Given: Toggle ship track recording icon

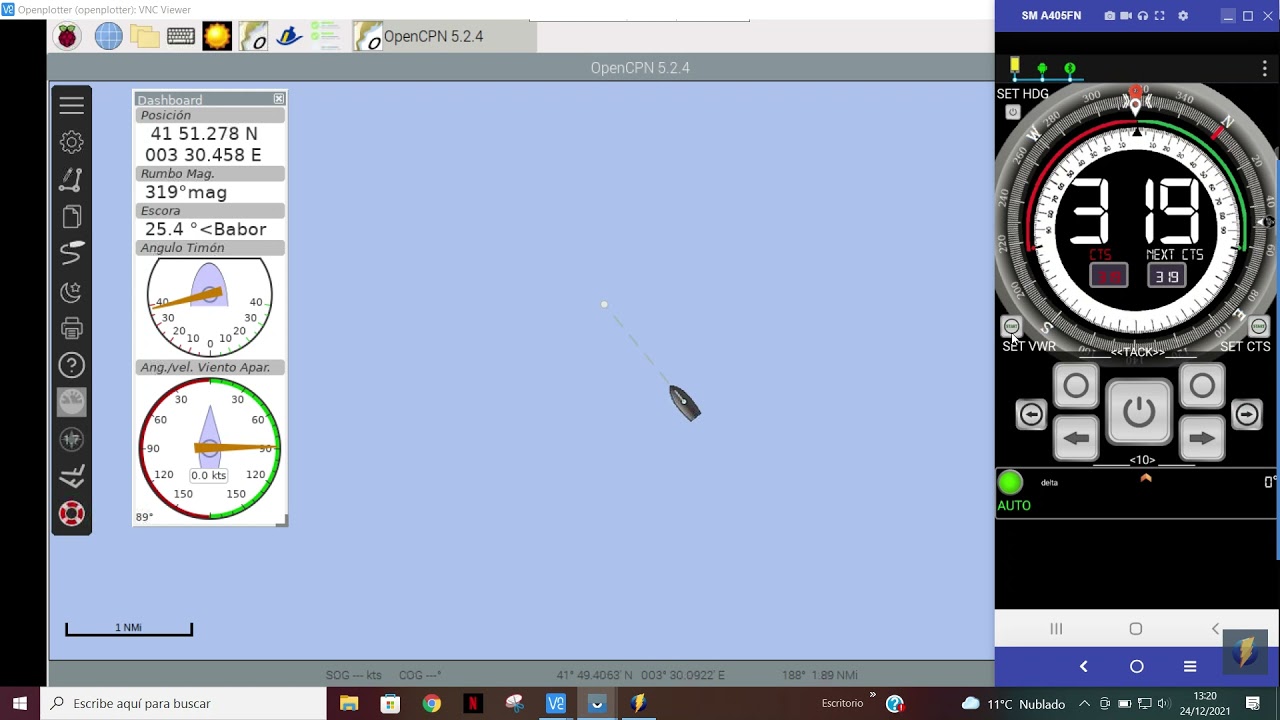Looking at the screenshot, I should click(71, 254).
